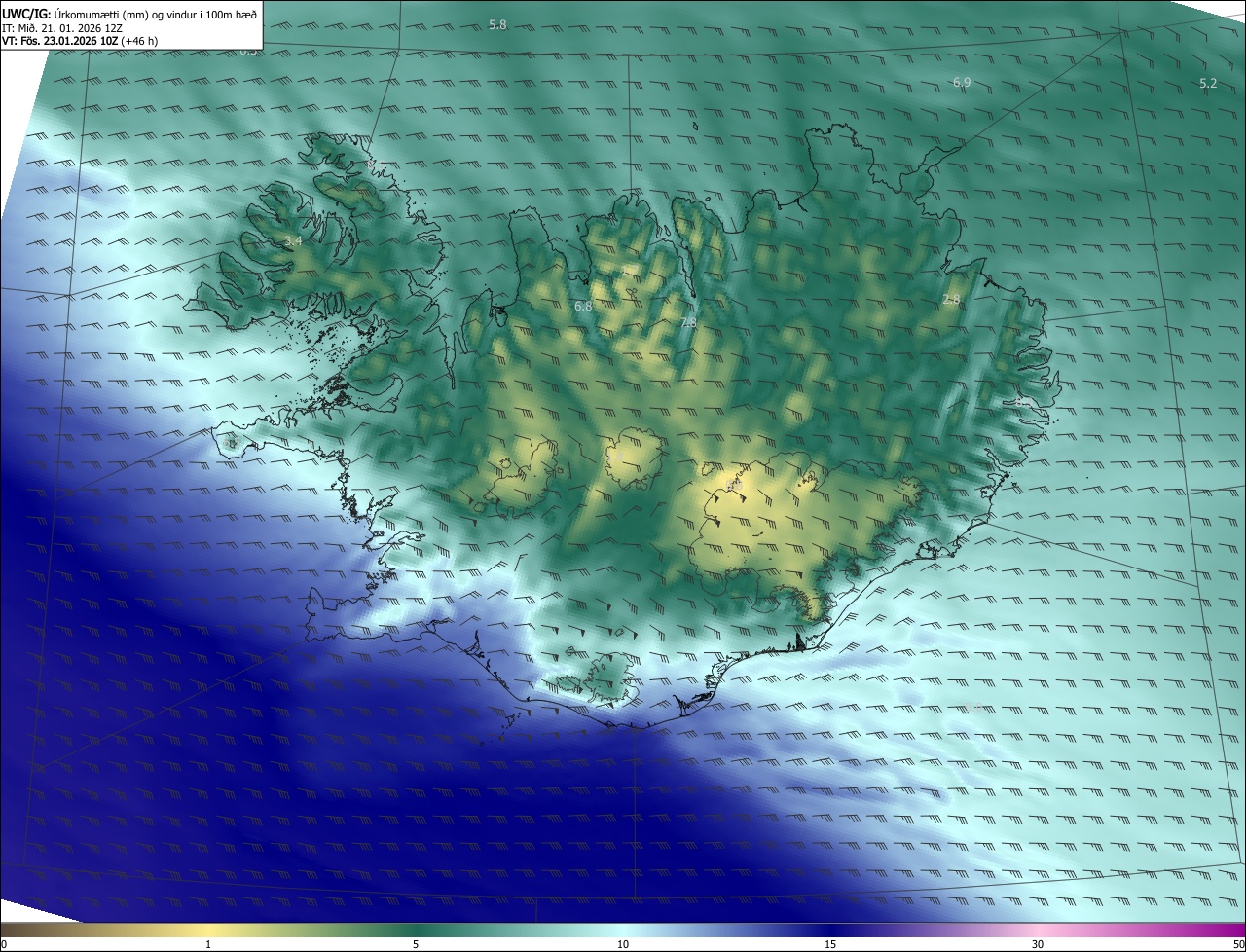Click the '7.8' value label in north Iceland
The width and height of the screenshot is (1246, 952).
(x=688, y=322)
